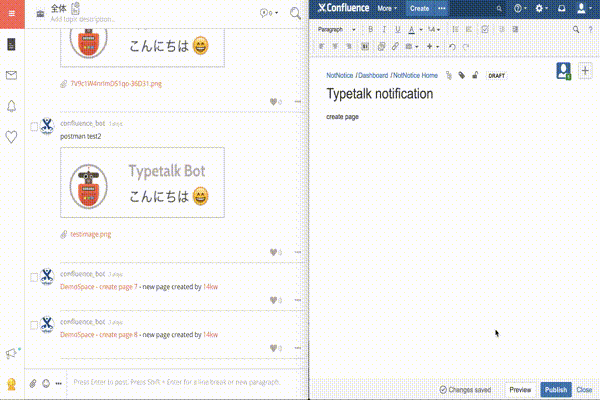Open the user profile dropdown in Confluence
600x400 pixels.
click(x=584, y=8)
